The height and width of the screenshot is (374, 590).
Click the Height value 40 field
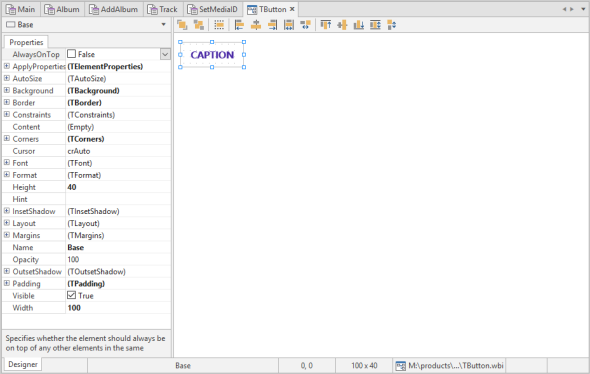pyautogui.click(x=118, y=187)
